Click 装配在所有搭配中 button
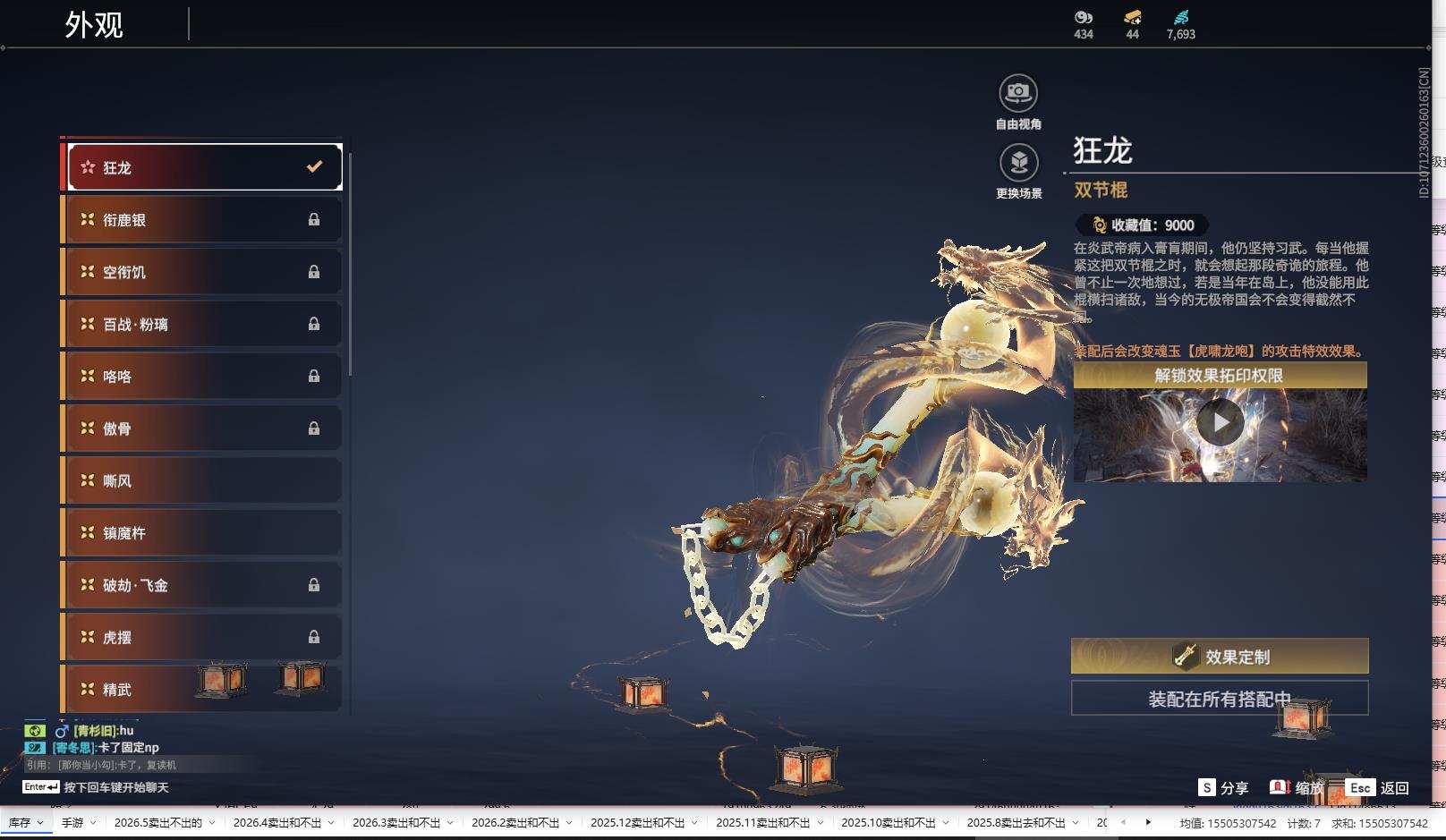This screenshot has height=840, width=1446. 1220,699
